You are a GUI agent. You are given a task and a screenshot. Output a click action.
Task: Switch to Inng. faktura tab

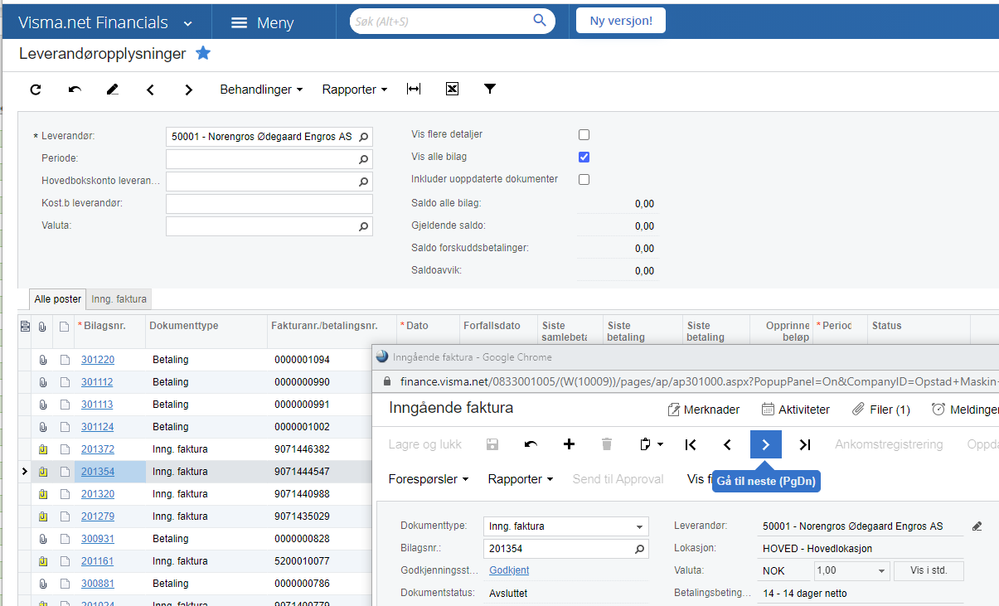119,299
